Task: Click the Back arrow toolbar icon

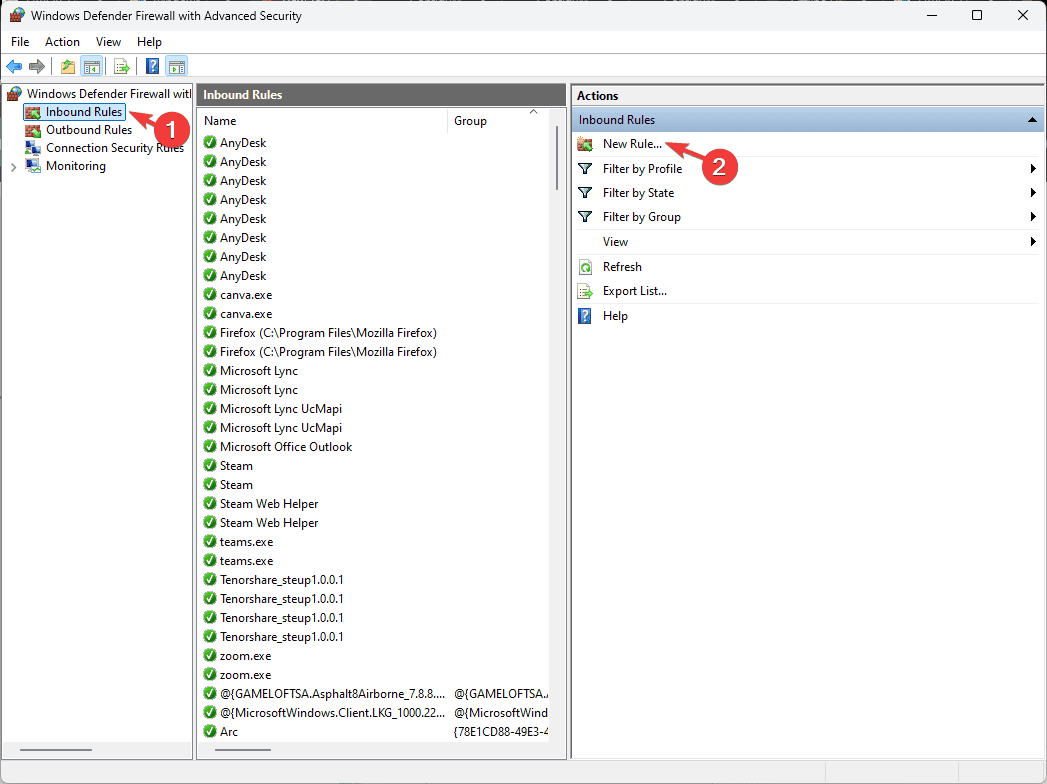Action: tap(14, 66)
